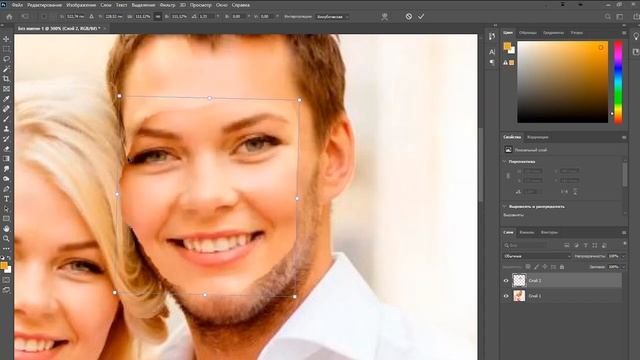Toggle lock all padlock icon
Viewport: 640px width, 360px height.
tap(562, 267)
